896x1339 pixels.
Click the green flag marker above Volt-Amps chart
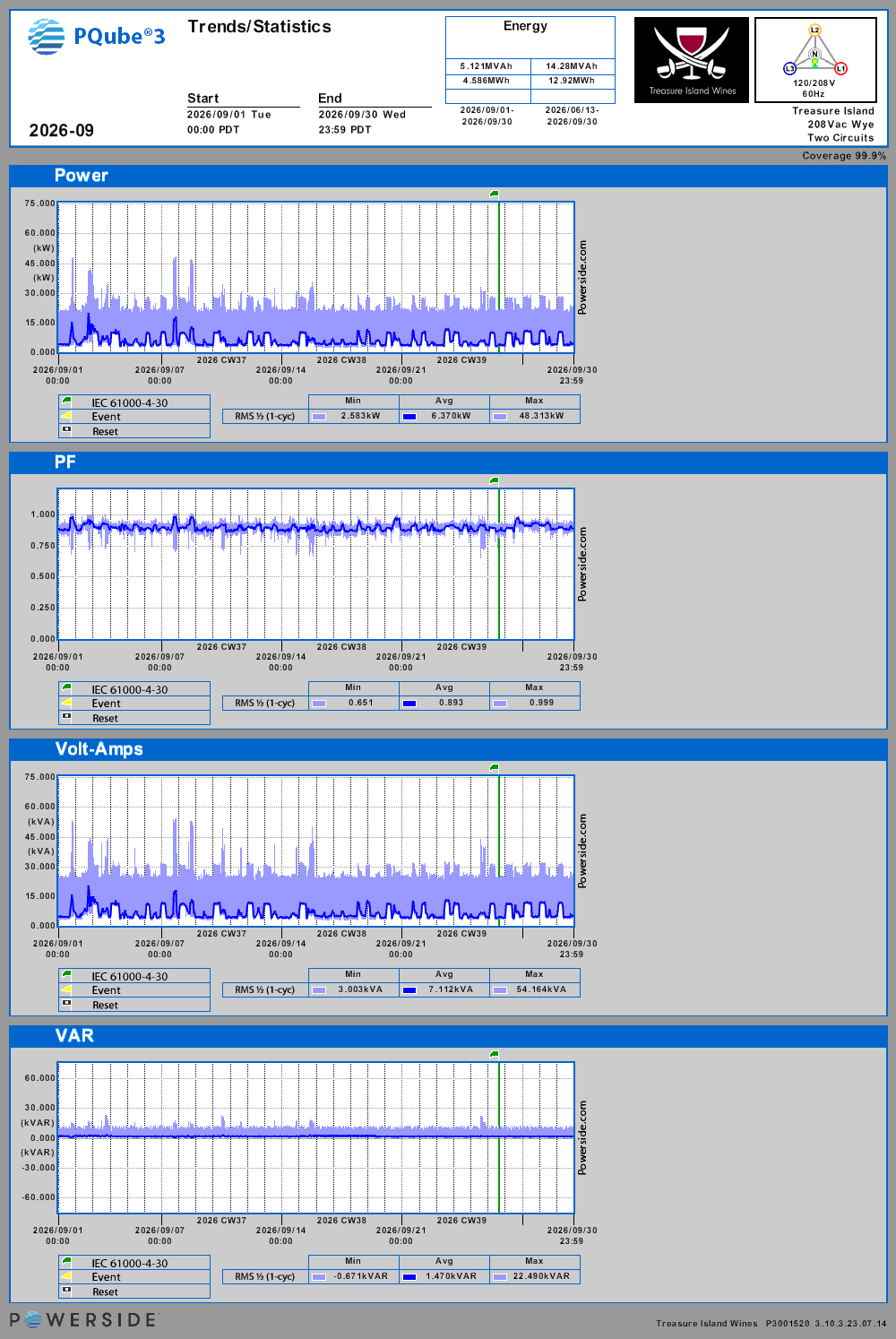click(x=495, y=767)
